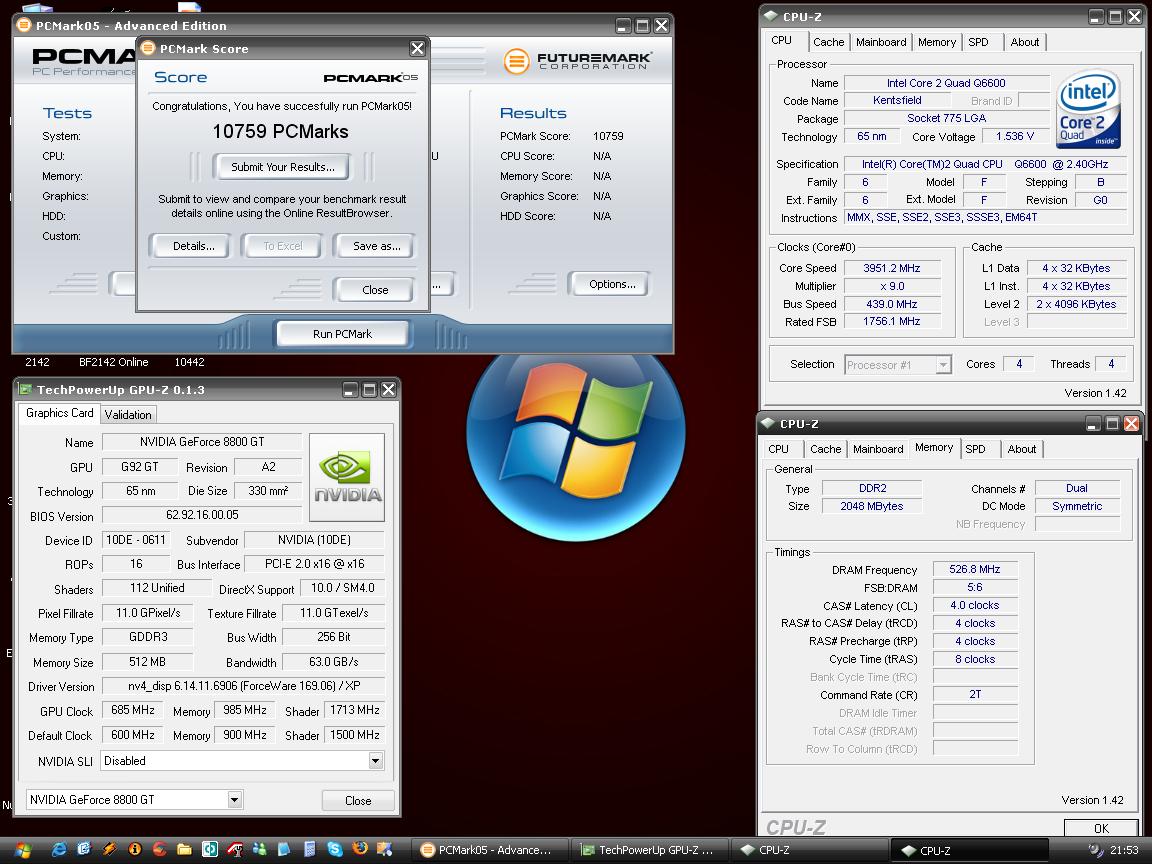Switch to TechPowerUp GPU-Z taskbar button
The width and height of the screenshot is (1152, 864).
pyautogui.click(x=649, y=850)
